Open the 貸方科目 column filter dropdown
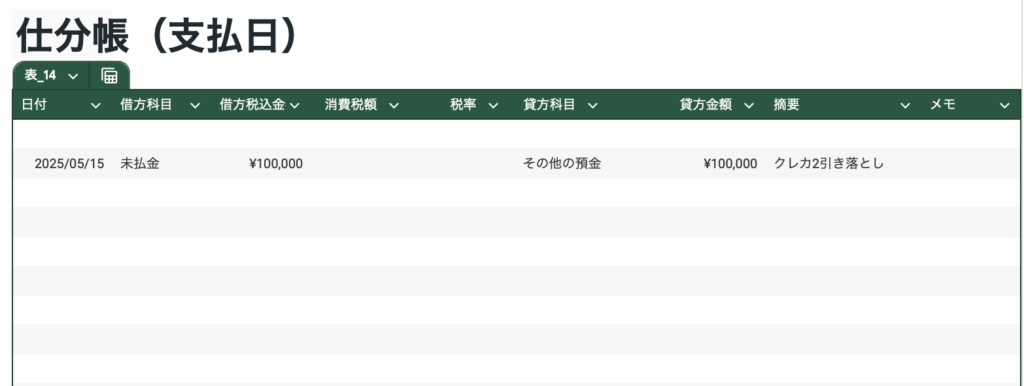 click(x=592, y=106)
